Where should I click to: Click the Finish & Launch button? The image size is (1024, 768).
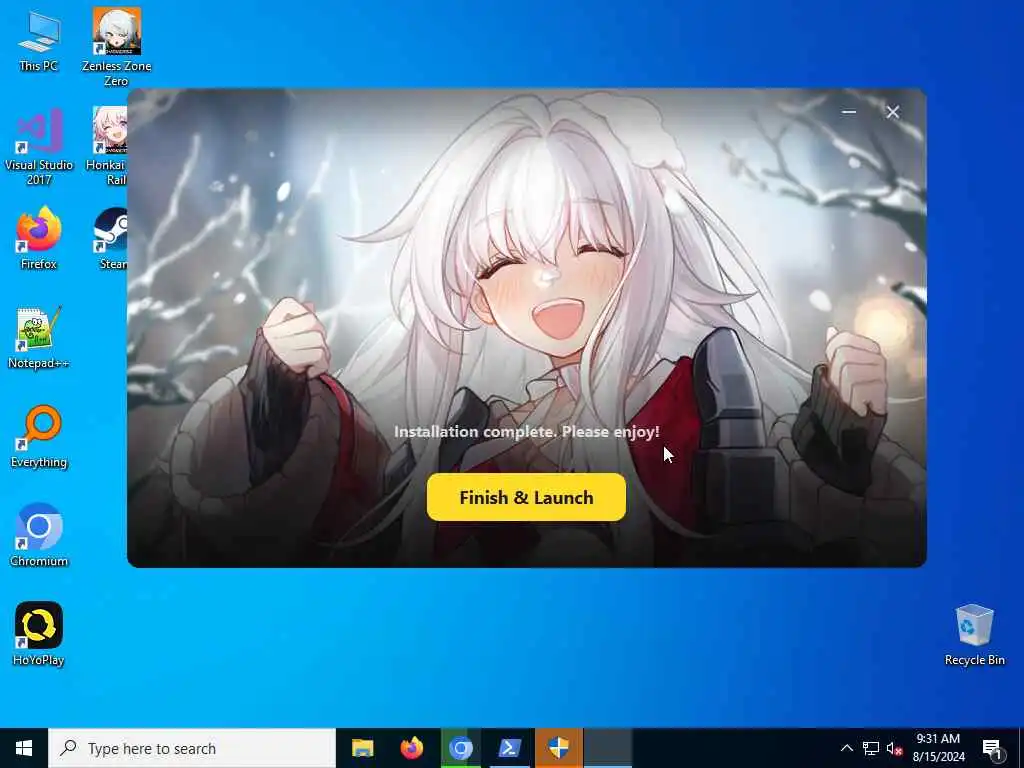526,498
